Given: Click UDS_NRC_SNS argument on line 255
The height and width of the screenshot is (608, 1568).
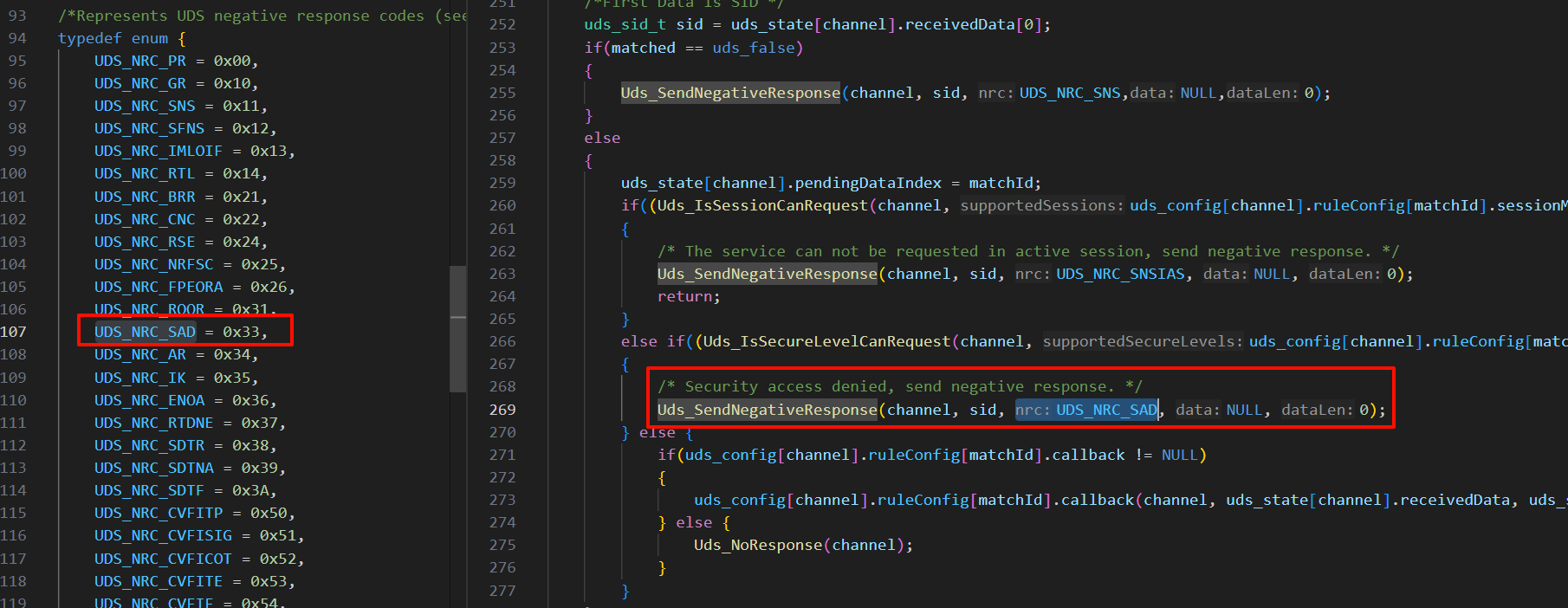Looking at the screenshot, I should click(x=1069, y=93).
